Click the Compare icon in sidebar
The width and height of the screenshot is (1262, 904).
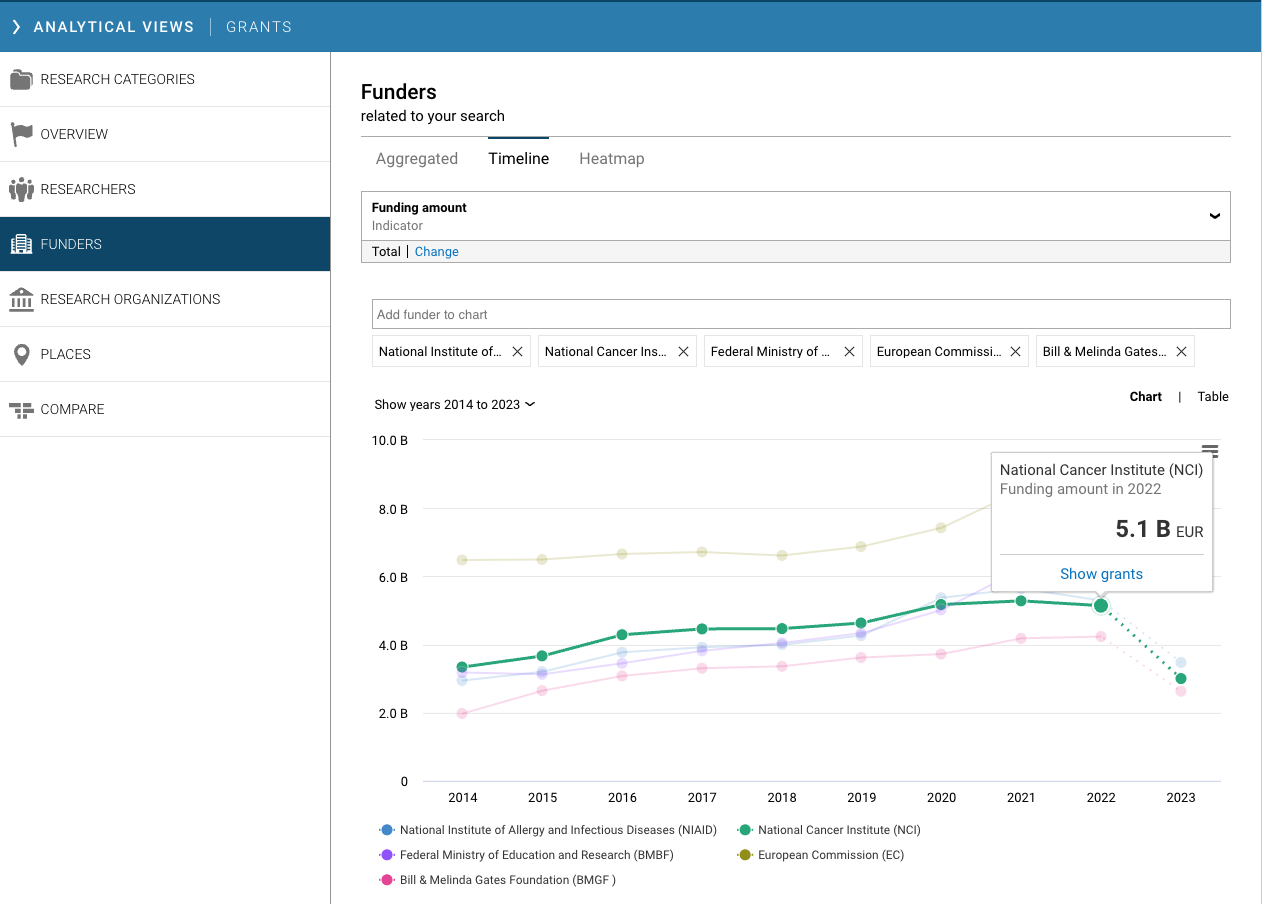tap(21, 409)
